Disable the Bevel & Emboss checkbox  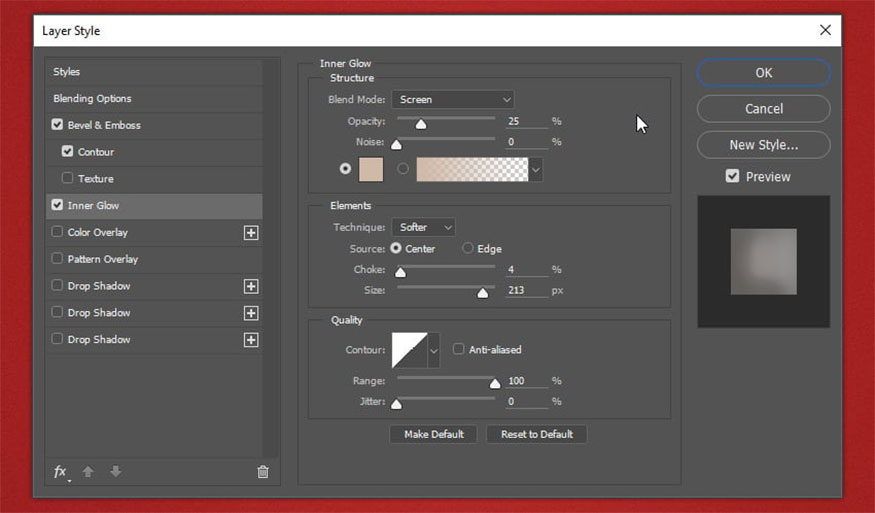click(x=57, y=125)
